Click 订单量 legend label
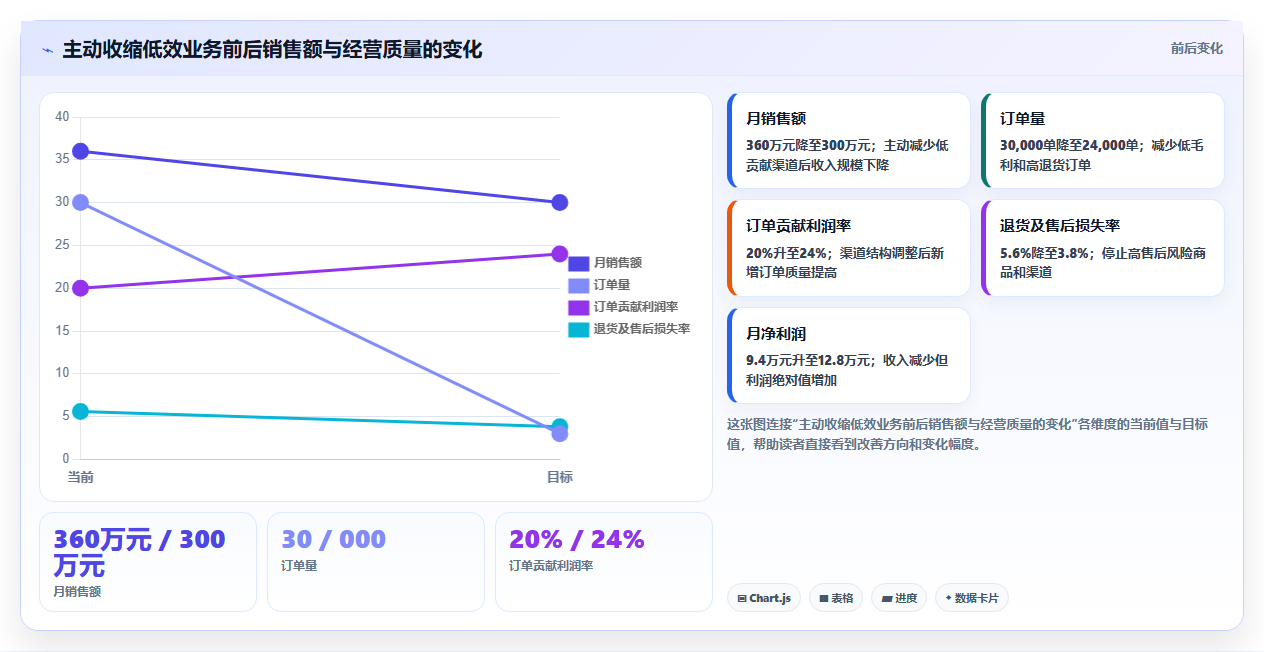 pos(612,285)
